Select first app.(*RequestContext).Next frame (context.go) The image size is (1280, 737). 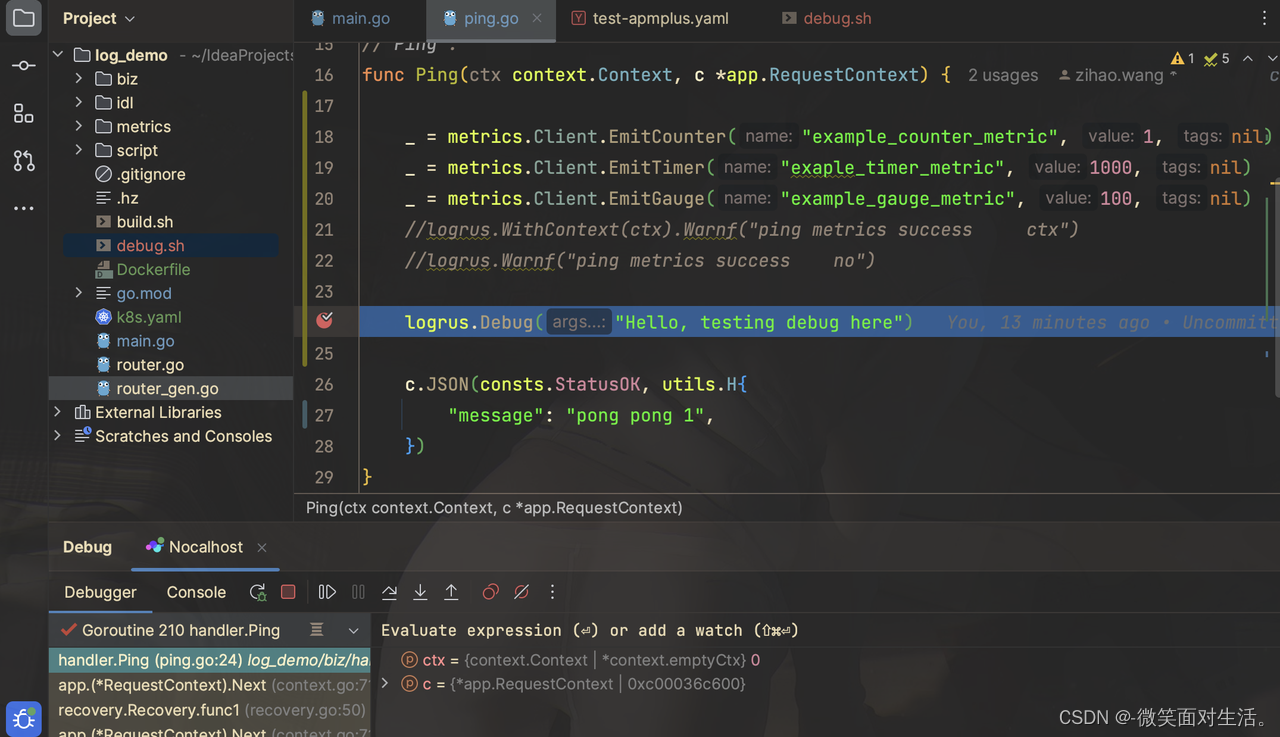click(x=210, y=685)
